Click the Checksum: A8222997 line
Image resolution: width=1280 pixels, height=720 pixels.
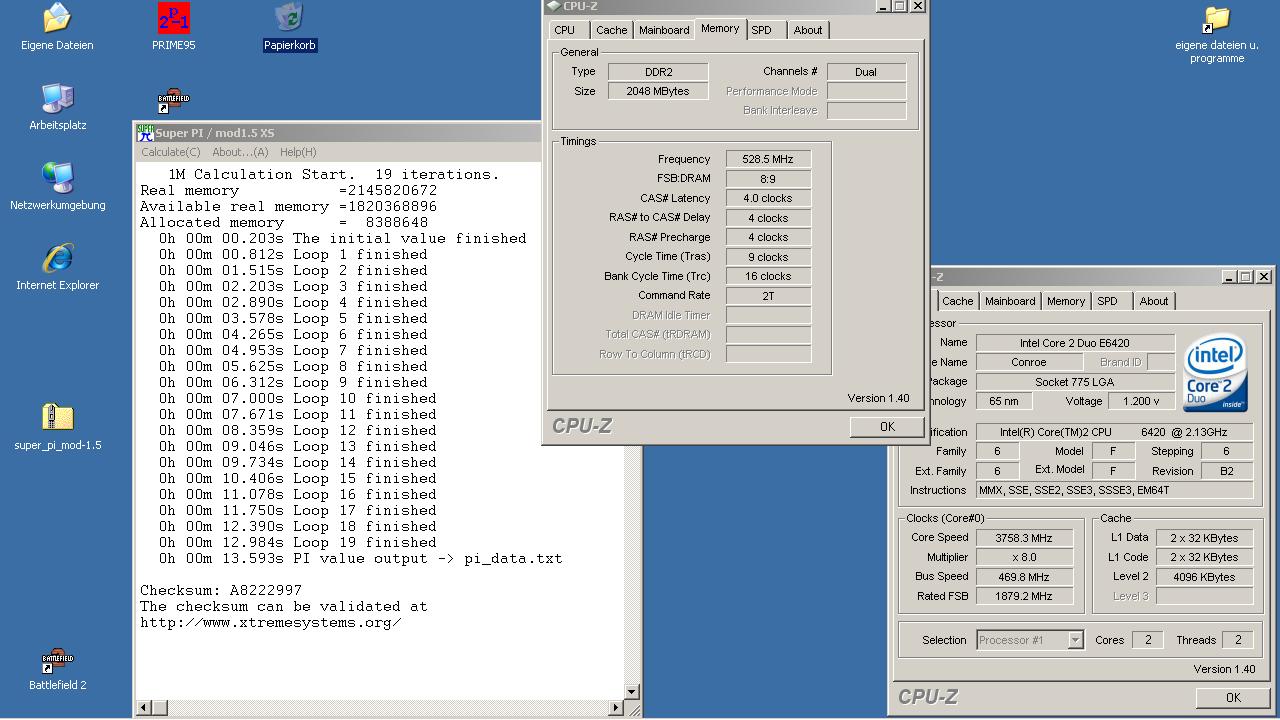[x=220, y=590]
